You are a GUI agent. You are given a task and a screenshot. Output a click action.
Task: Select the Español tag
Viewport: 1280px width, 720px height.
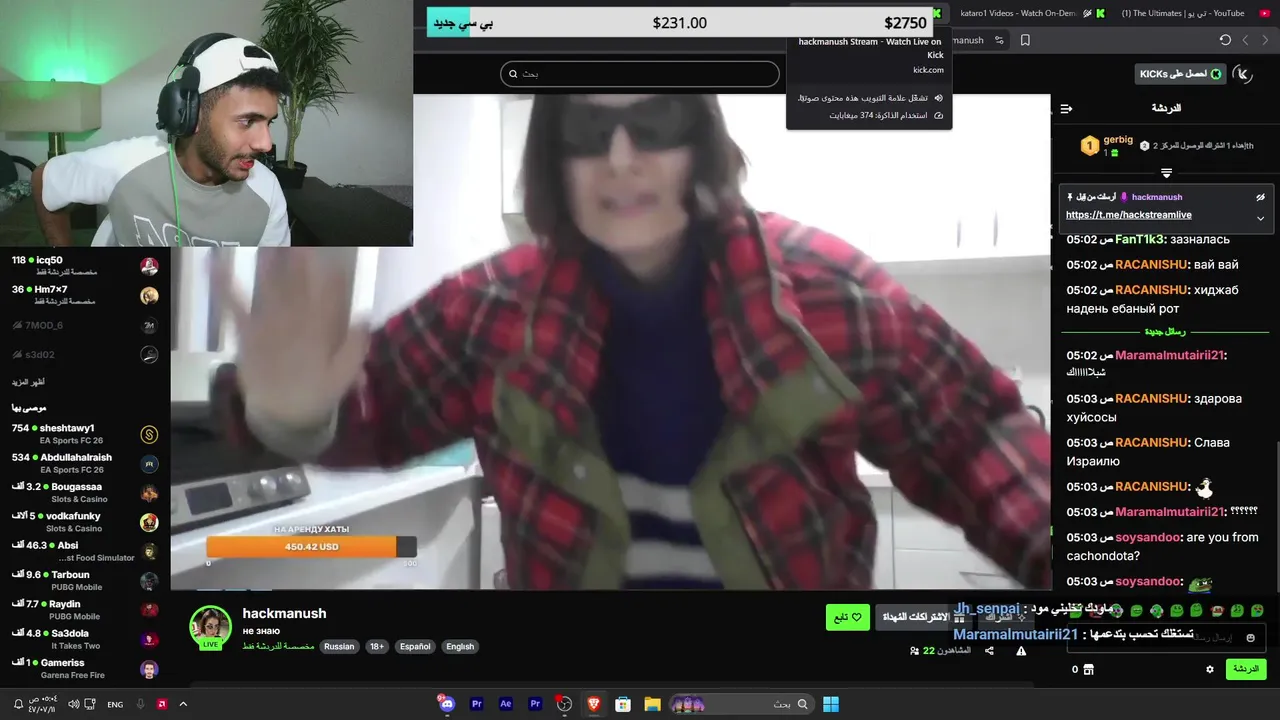pos(415,646)
